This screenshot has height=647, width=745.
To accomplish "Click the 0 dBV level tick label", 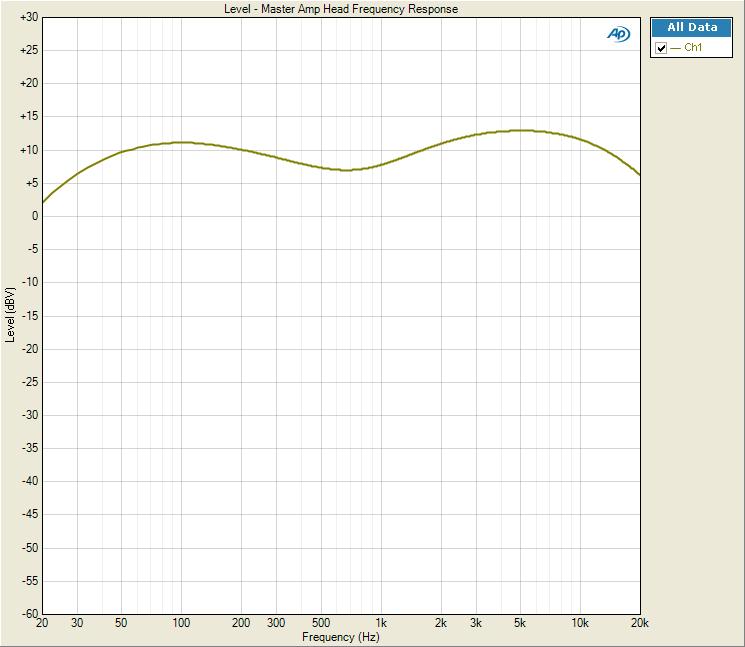I will tap(34, 216).
